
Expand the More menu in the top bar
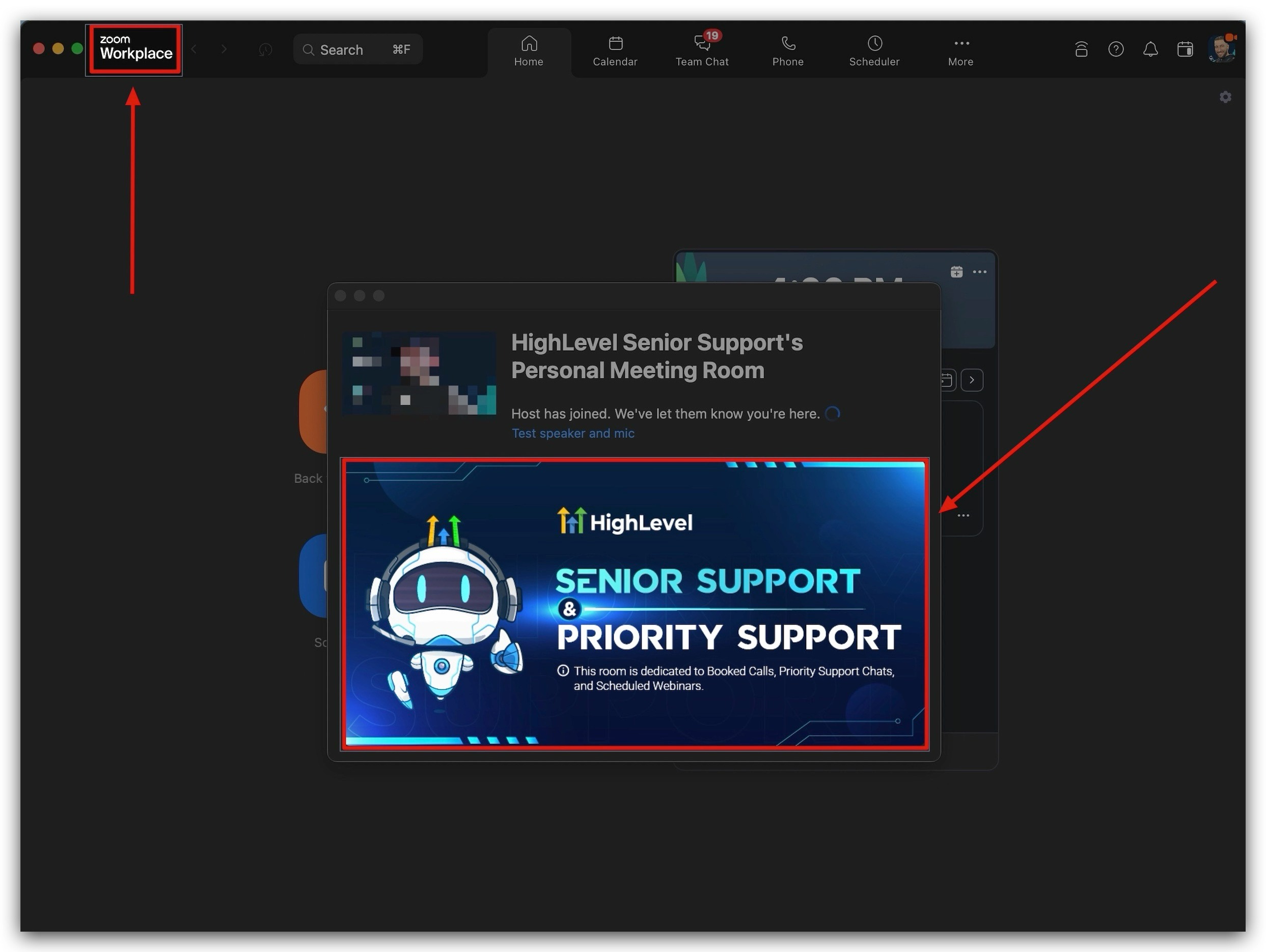pos(960,51)
